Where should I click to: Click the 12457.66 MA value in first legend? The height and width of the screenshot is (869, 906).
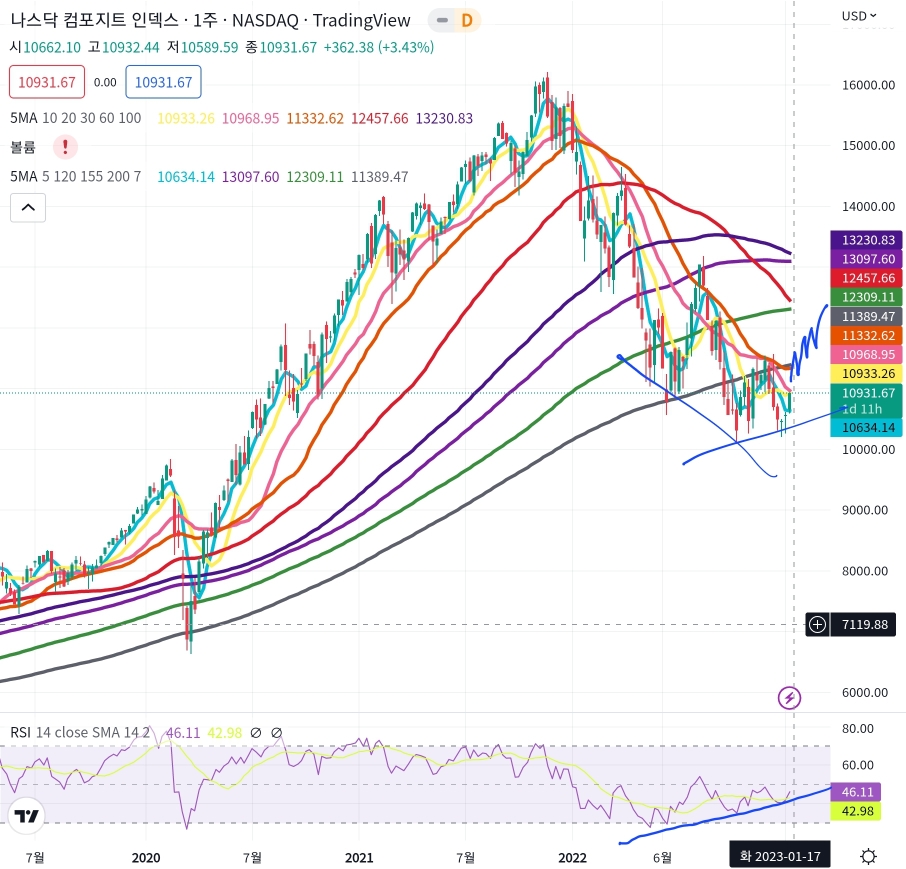click(x=380, y=118)
